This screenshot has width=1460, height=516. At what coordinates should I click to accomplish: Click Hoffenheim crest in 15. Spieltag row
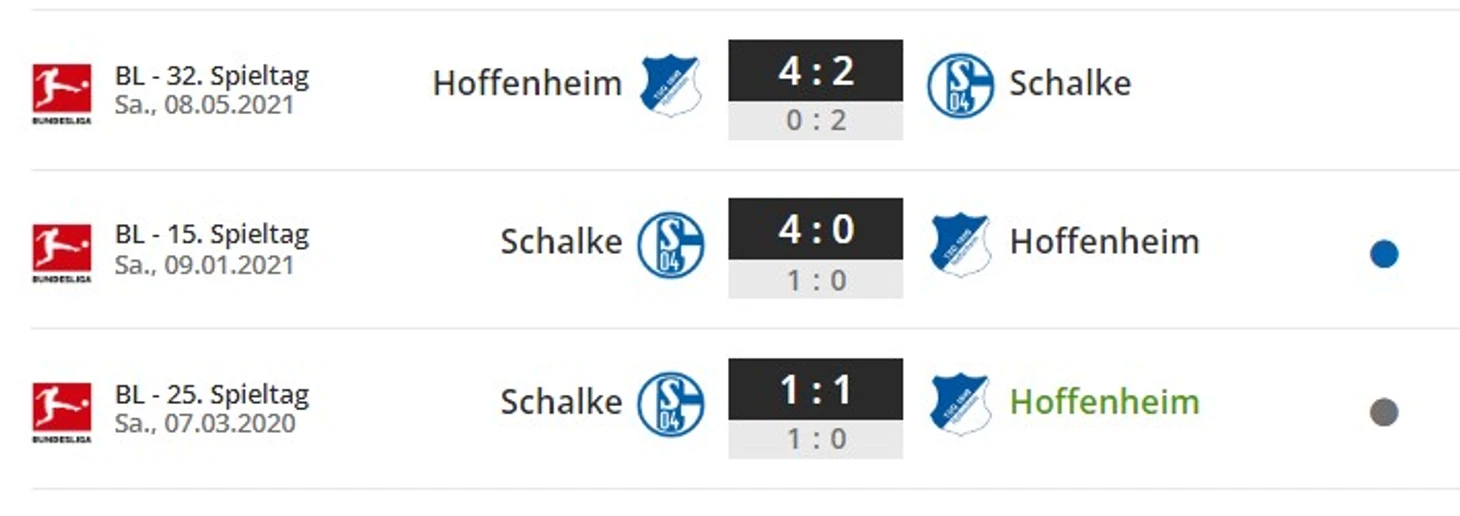tap(960, 244)
